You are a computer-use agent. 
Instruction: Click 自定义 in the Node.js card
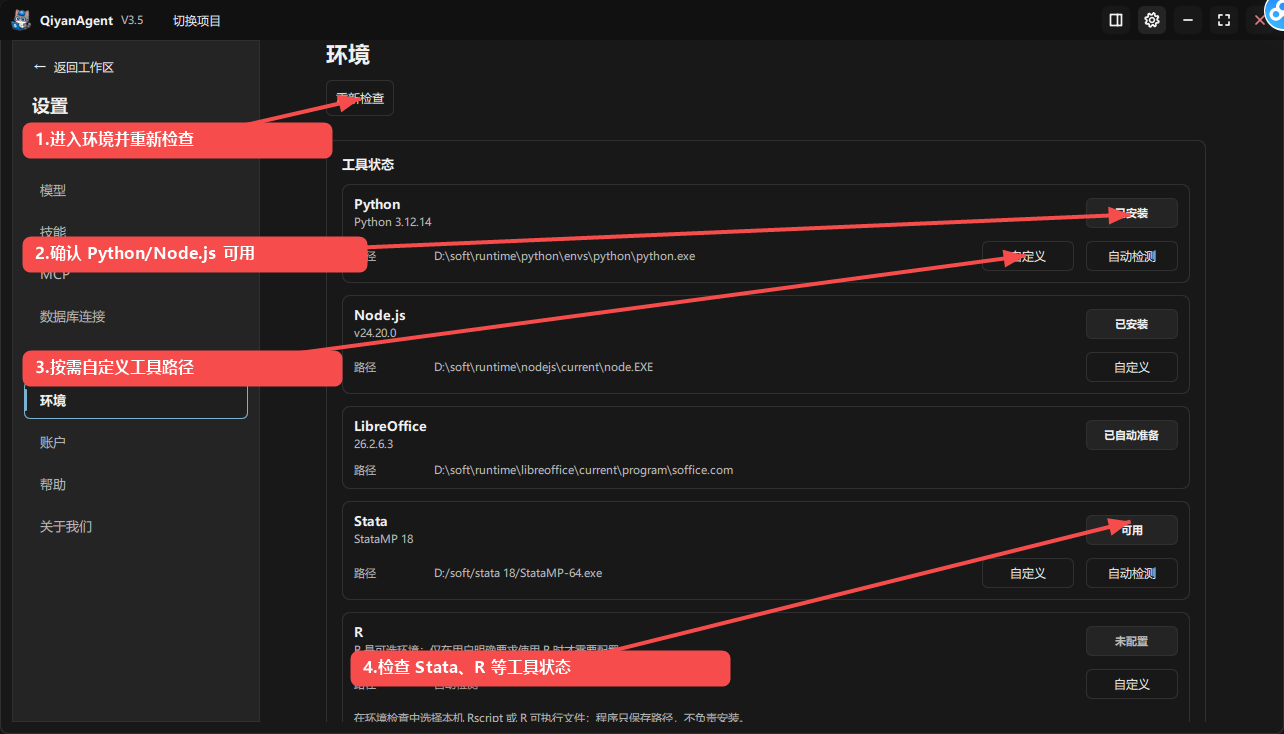coord(1132,367)
